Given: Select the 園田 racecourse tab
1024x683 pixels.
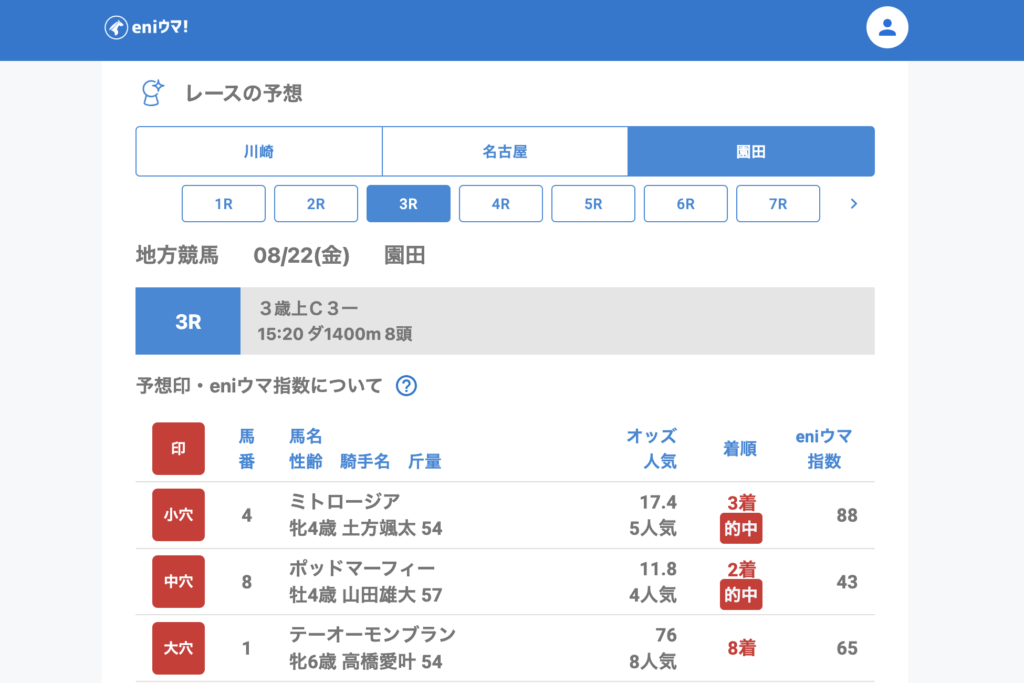Looking at the screenshot, I should point(751,152).
